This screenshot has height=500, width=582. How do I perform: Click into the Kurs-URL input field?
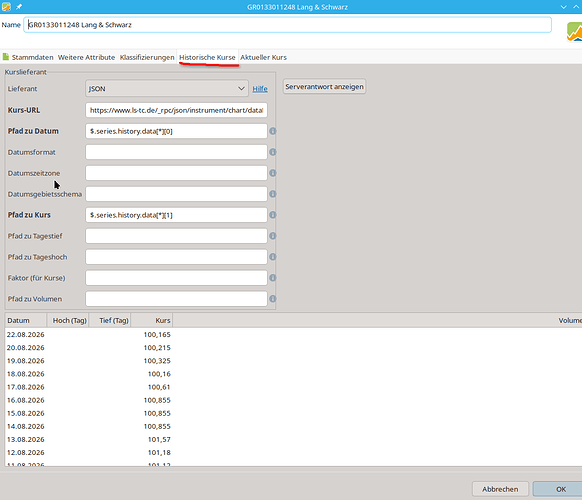[x=176, y=110]
